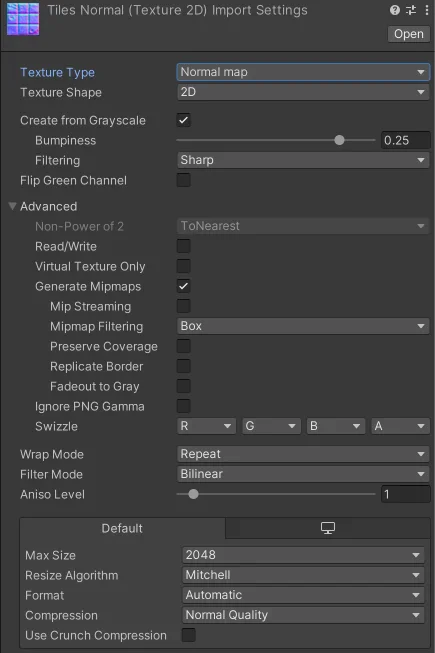Click the Tiles Normal texture thumbnail icon

[x=23, y=19]
